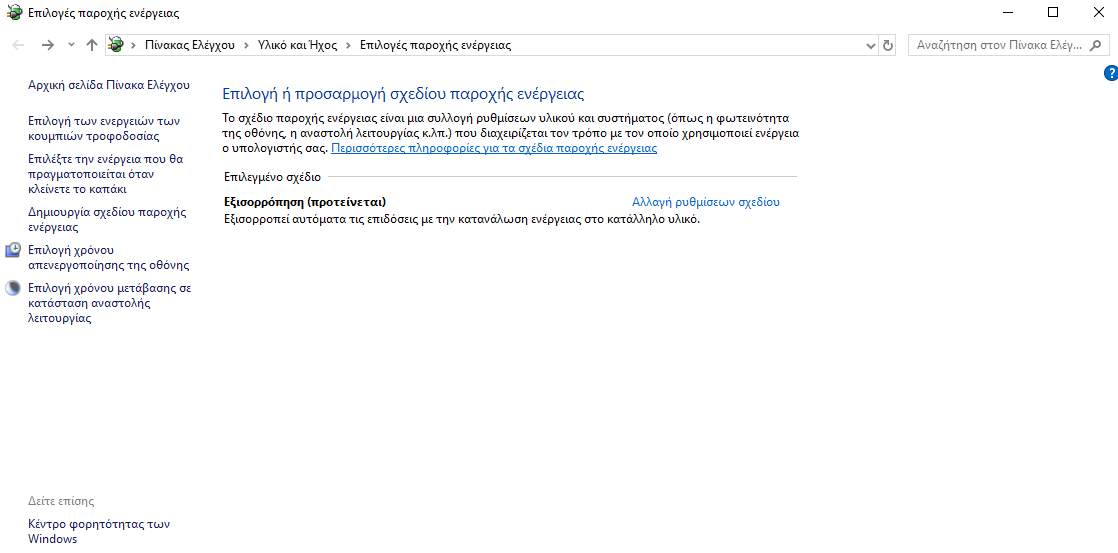
Task: Go up one level with up arrow
Action: click(91, 45)
